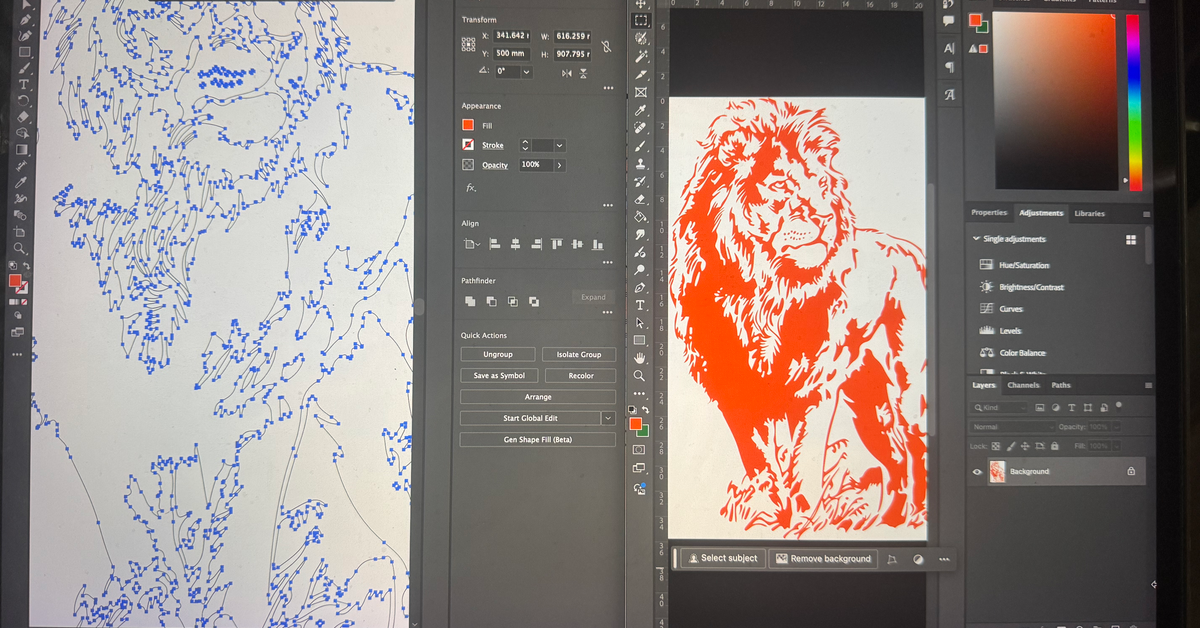Click the red Fill color swatch
Viewport: 1200px width, 628px height.
[x=466, y=124]
